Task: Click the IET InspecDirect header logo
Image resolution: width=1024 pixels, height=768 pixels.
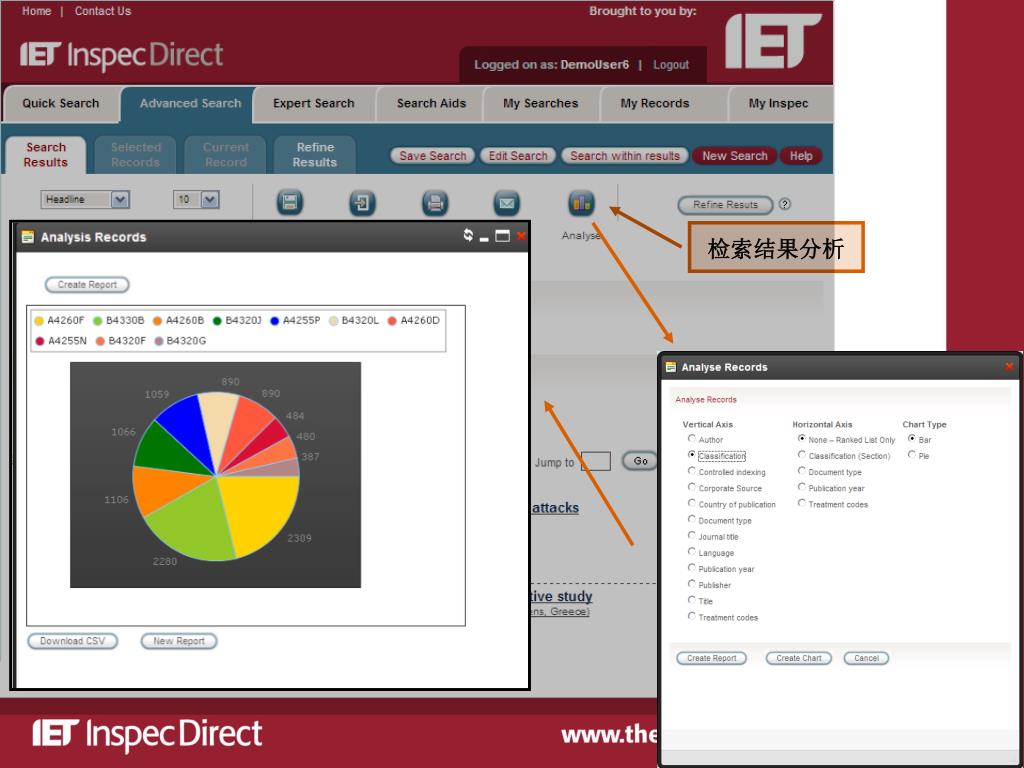Action: click(121, 55)
